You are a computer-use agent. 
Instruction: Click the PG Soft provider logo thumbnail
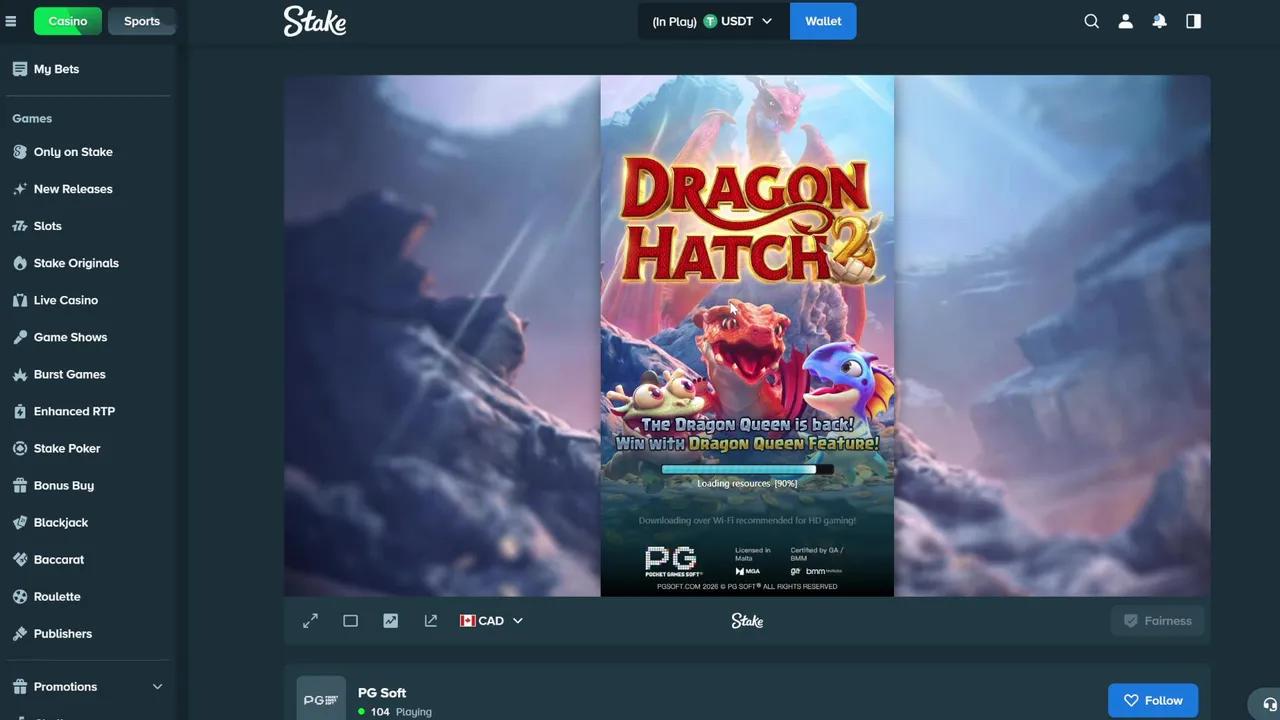[321, 700]
